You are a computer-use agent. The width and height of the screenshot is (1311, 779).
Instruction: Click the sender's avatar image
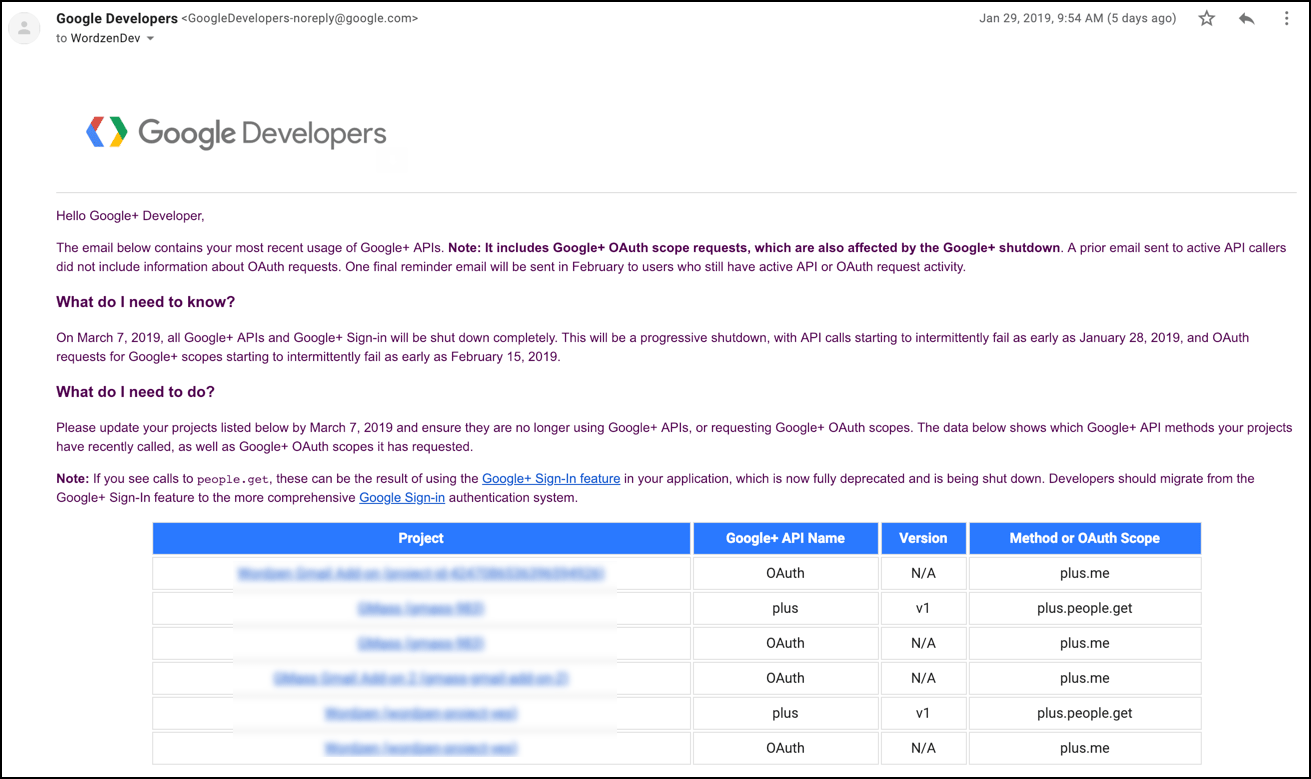(x=24, y=27)
